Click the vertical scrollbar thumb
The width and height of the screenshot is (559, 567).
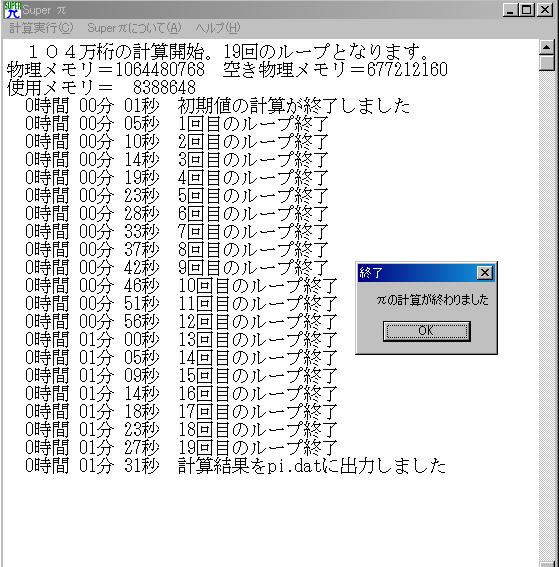[547, 63]
